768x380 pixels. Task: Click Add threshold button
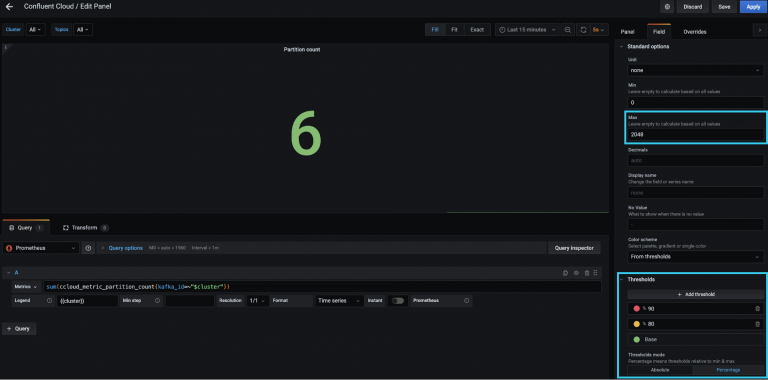pos(696,295)
